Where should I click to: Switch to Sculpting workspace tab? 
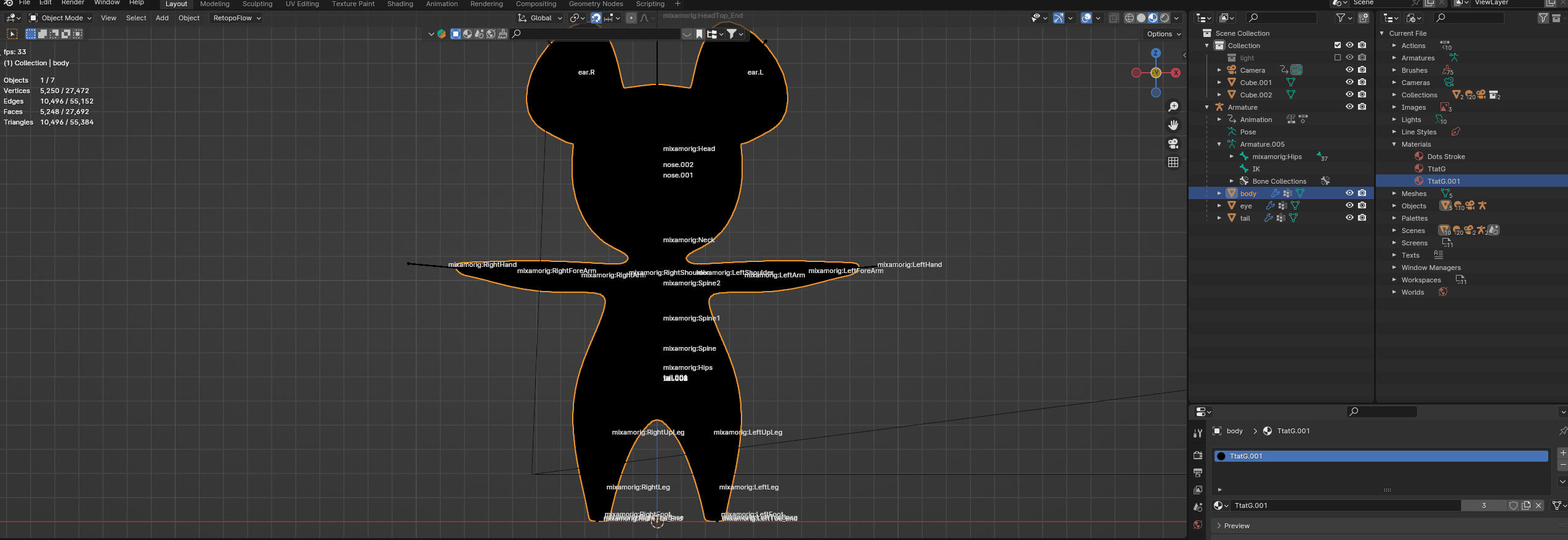pos(257,4)
